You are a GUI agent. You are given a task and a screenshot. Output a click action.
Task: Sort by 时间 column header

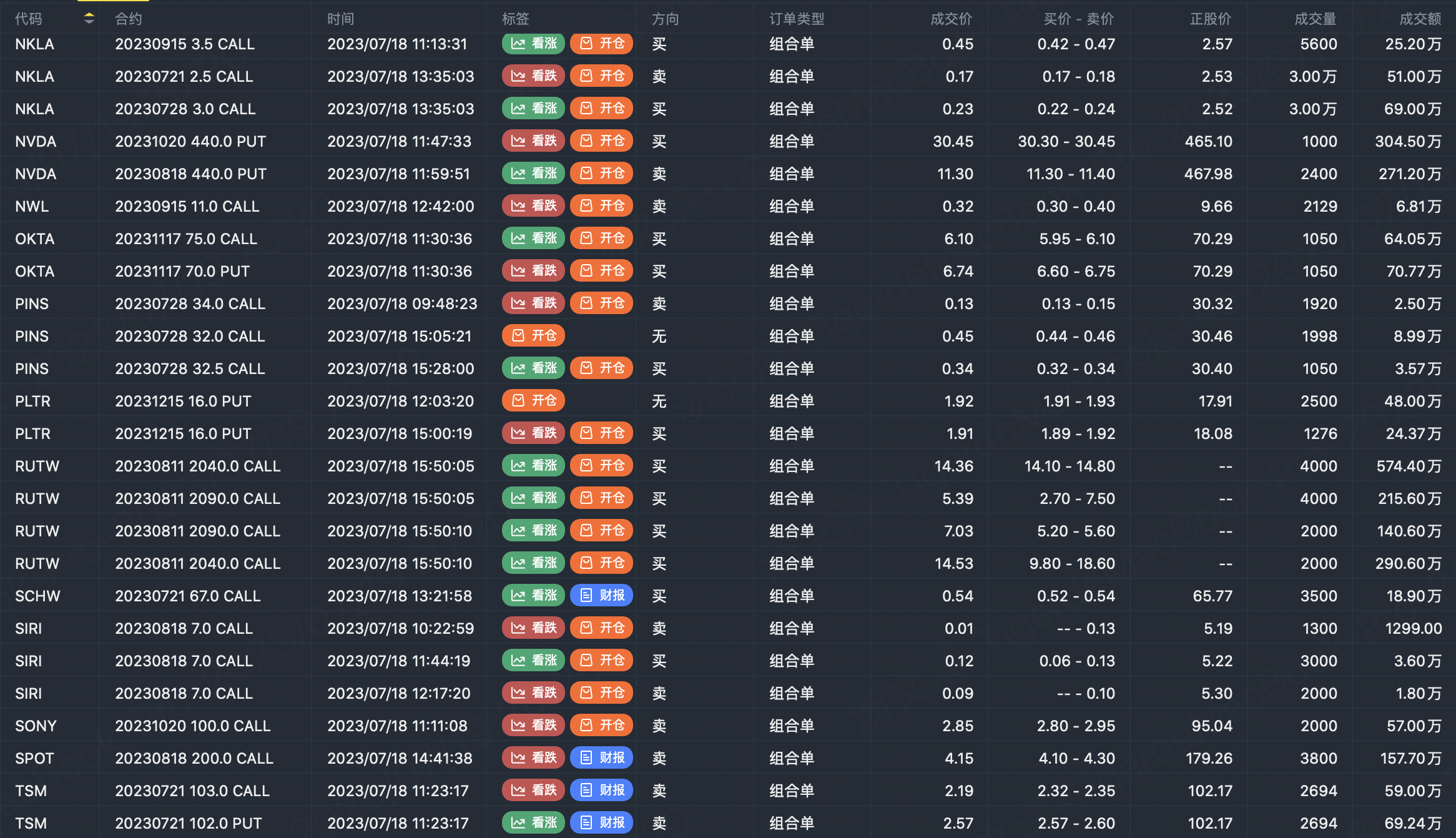tap(340, 19)
